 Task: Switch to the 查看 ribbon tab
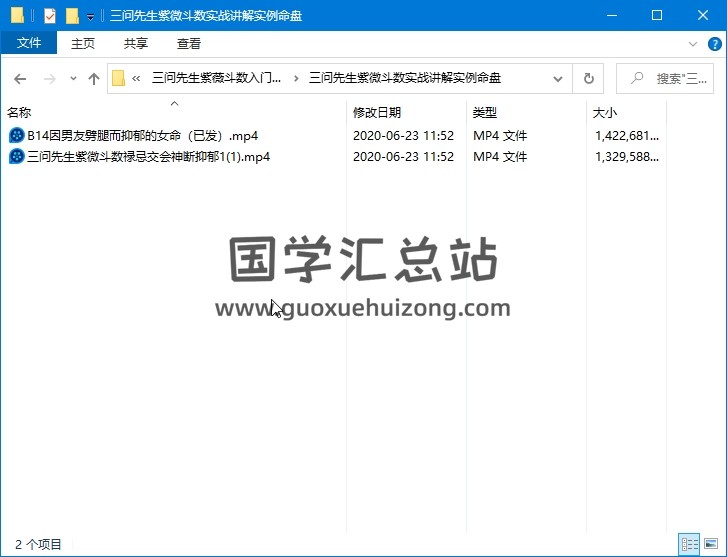(189, 44)
